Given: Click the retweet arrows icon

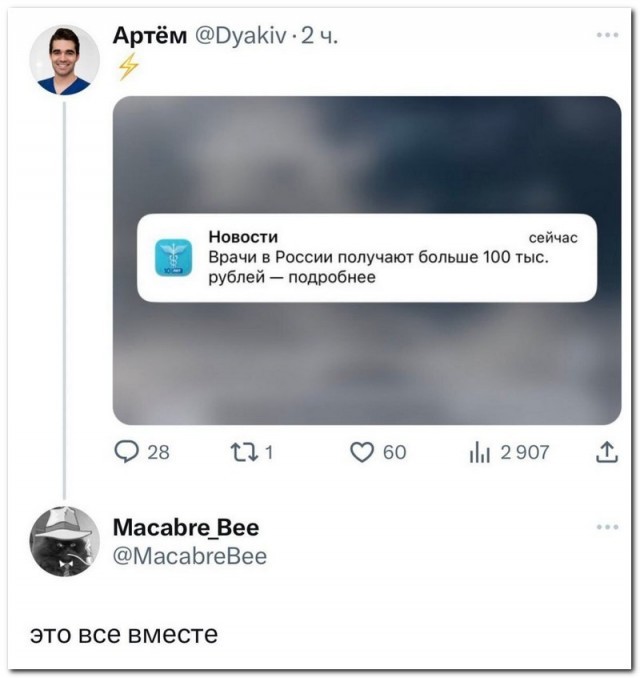Looking at the screenshot, I should (246, 452).
